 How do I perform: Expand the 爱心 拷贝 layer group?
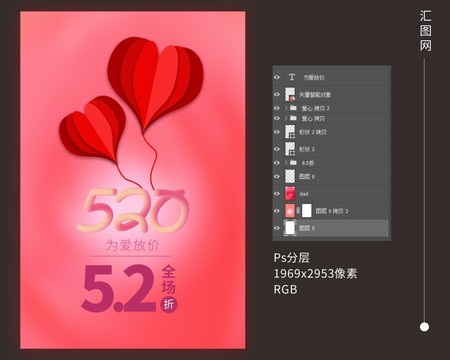286,118
